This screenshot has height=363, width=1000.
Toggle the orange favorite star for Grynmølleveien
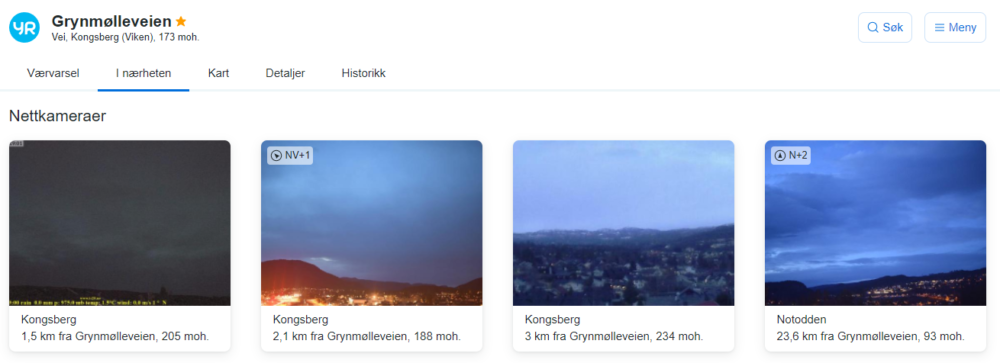[181, 21]
